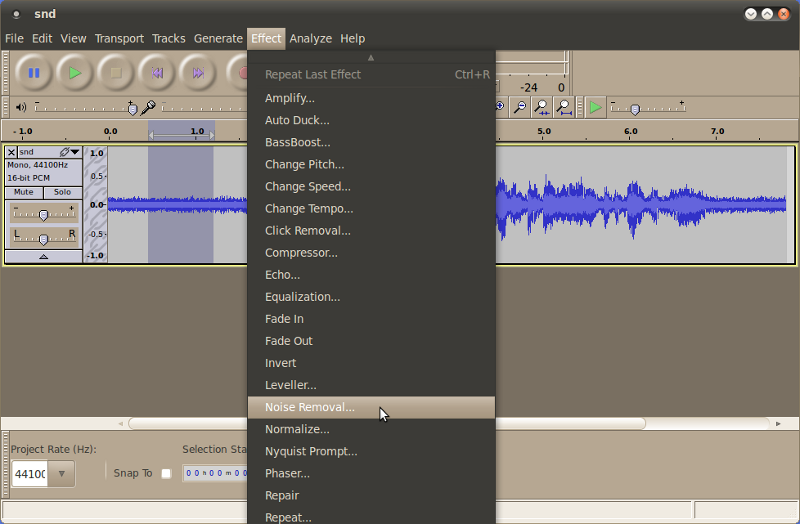The image size is (800, 524).
Task: Open the Tracks menu
Action: (168, 39)
